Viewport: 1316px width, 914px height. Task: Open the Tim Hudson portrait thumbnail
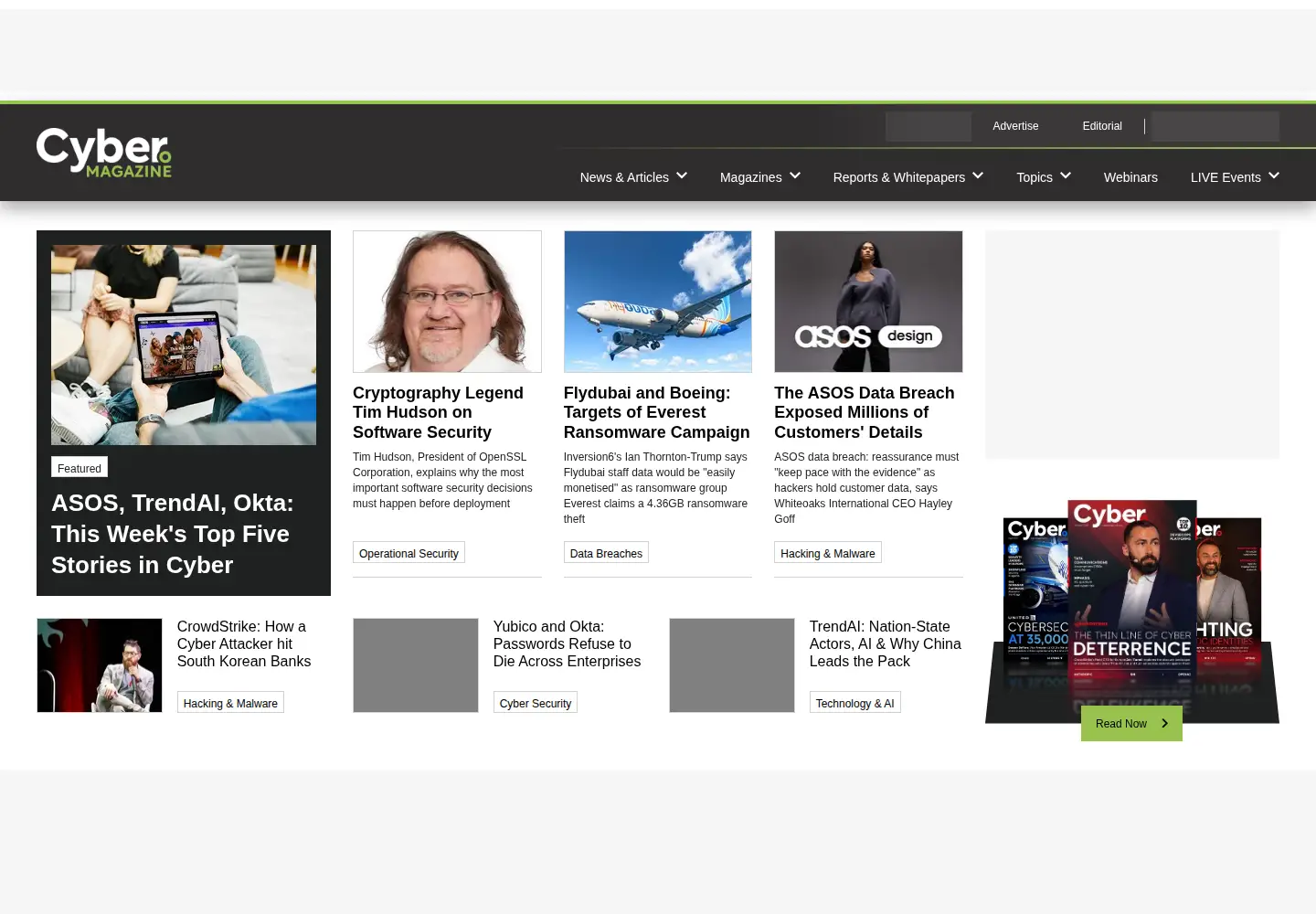click(x=447, y=302)
